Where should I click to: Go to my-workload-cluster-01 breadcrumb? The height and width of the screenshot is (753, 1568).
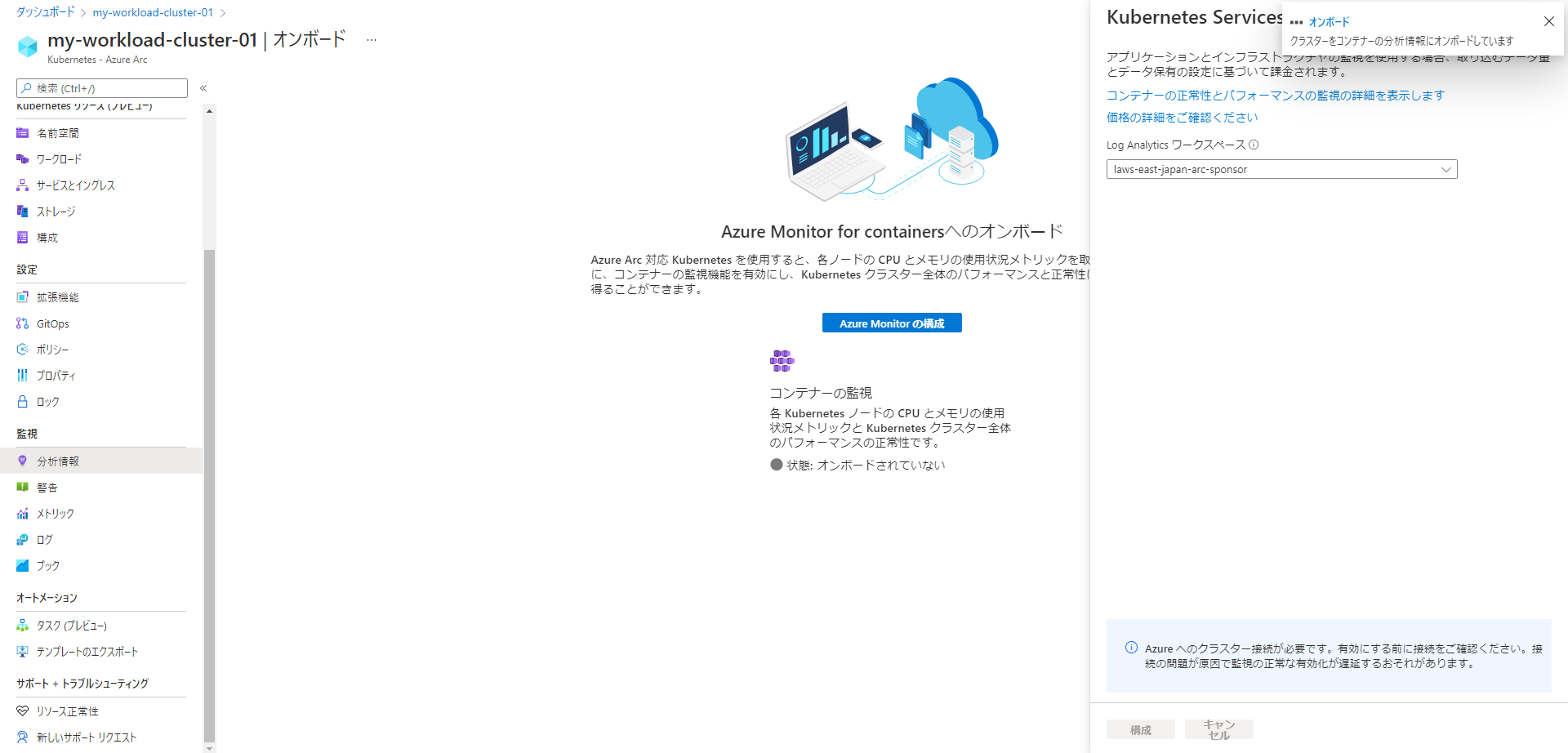pyautogui.click(x=153, y=12)
